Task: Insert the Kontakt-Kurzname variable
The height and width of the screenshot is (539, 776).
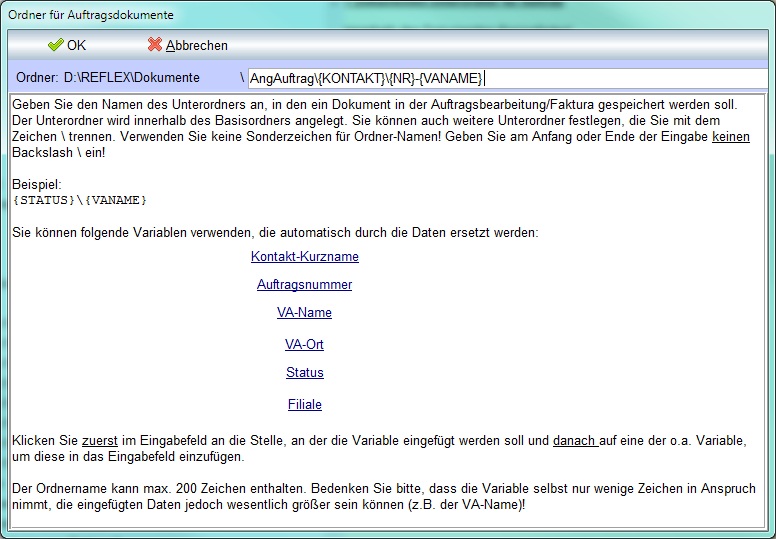Action: (305, 256)
